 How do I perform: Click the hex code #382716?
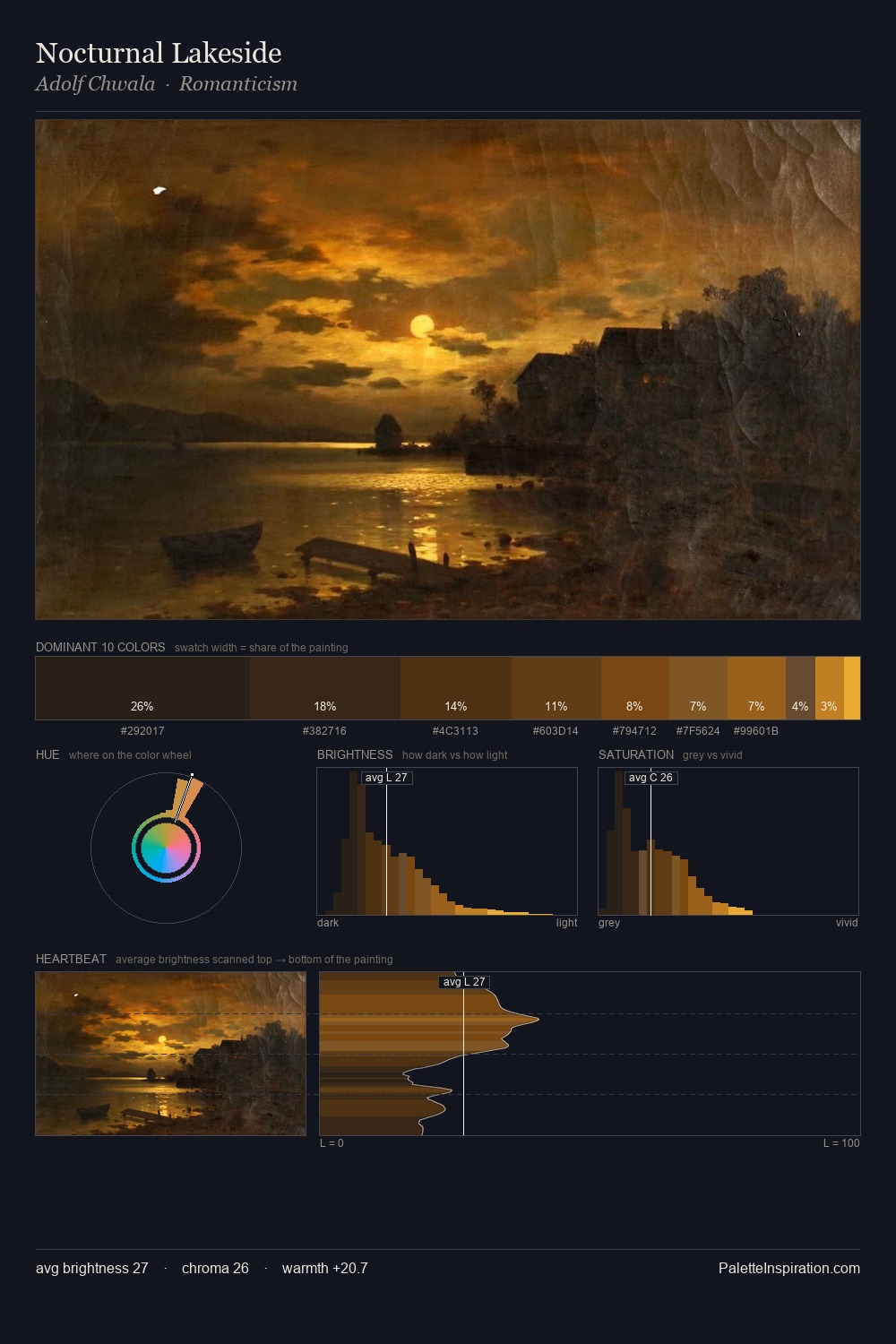pyautogui.click(x=324, y=731)
